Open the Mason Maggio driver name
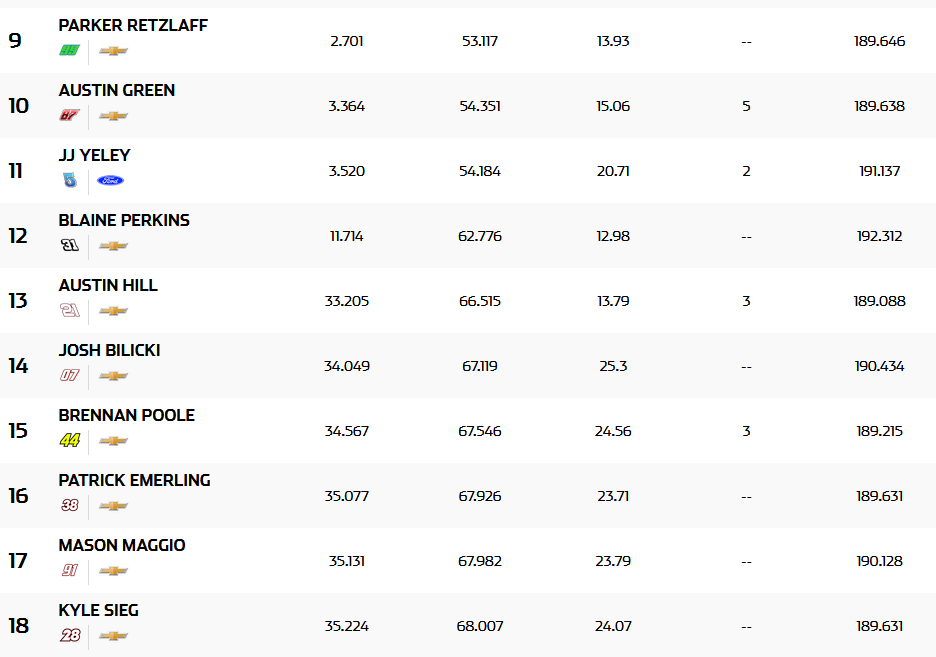 tap(122, 545)
